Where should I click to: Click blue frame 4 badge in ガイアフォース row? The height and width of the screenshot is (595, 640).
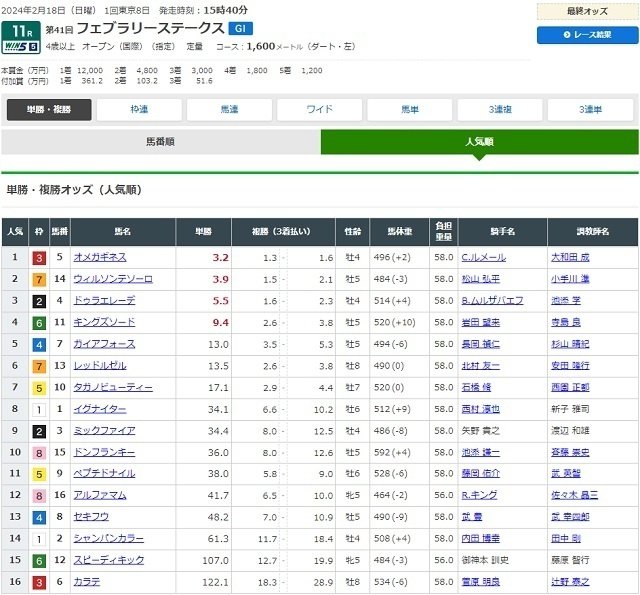(x=39, y=345)
